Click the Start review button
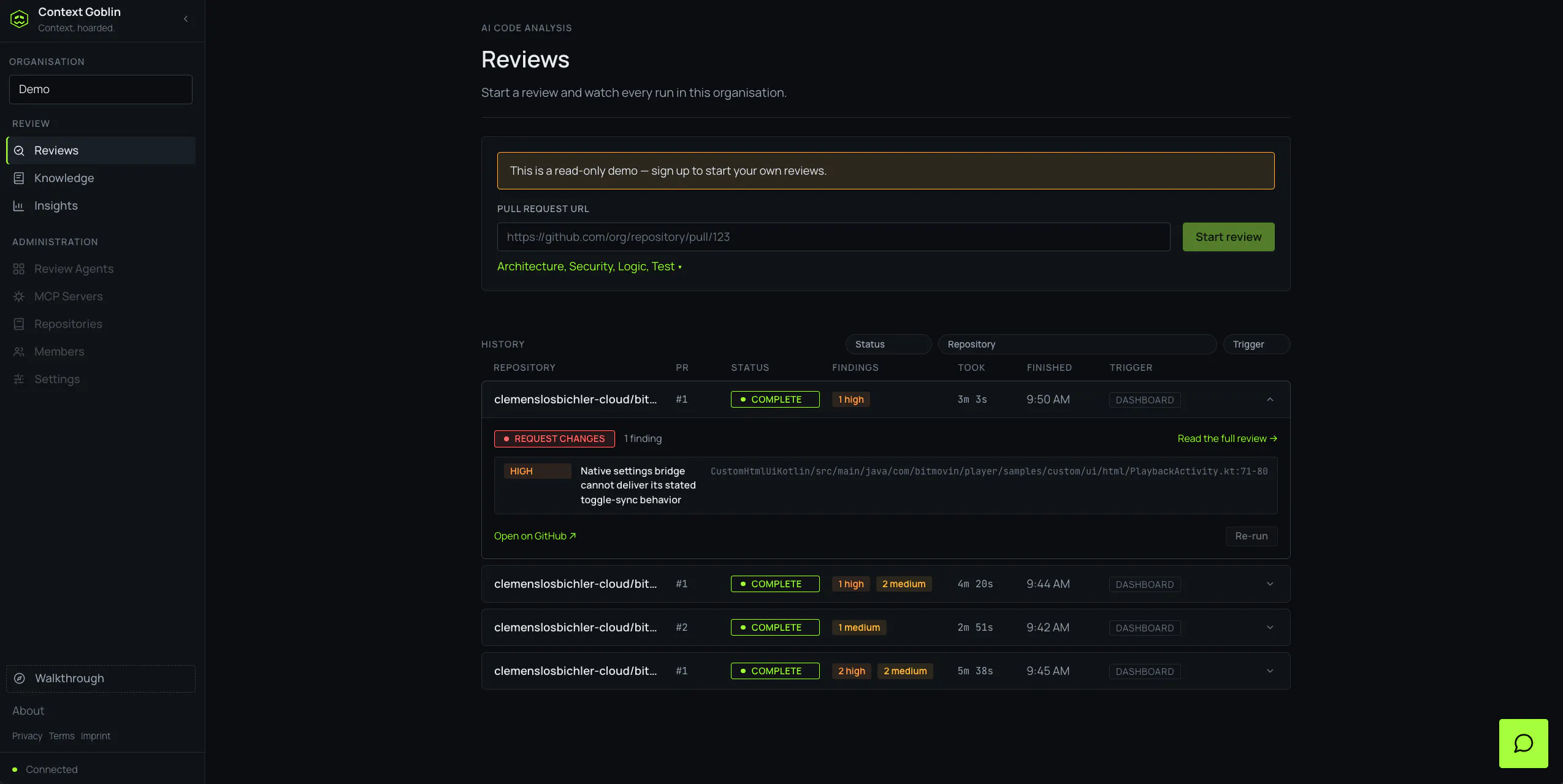Viewport: 1563px width, 784px height. [1228, 237]
